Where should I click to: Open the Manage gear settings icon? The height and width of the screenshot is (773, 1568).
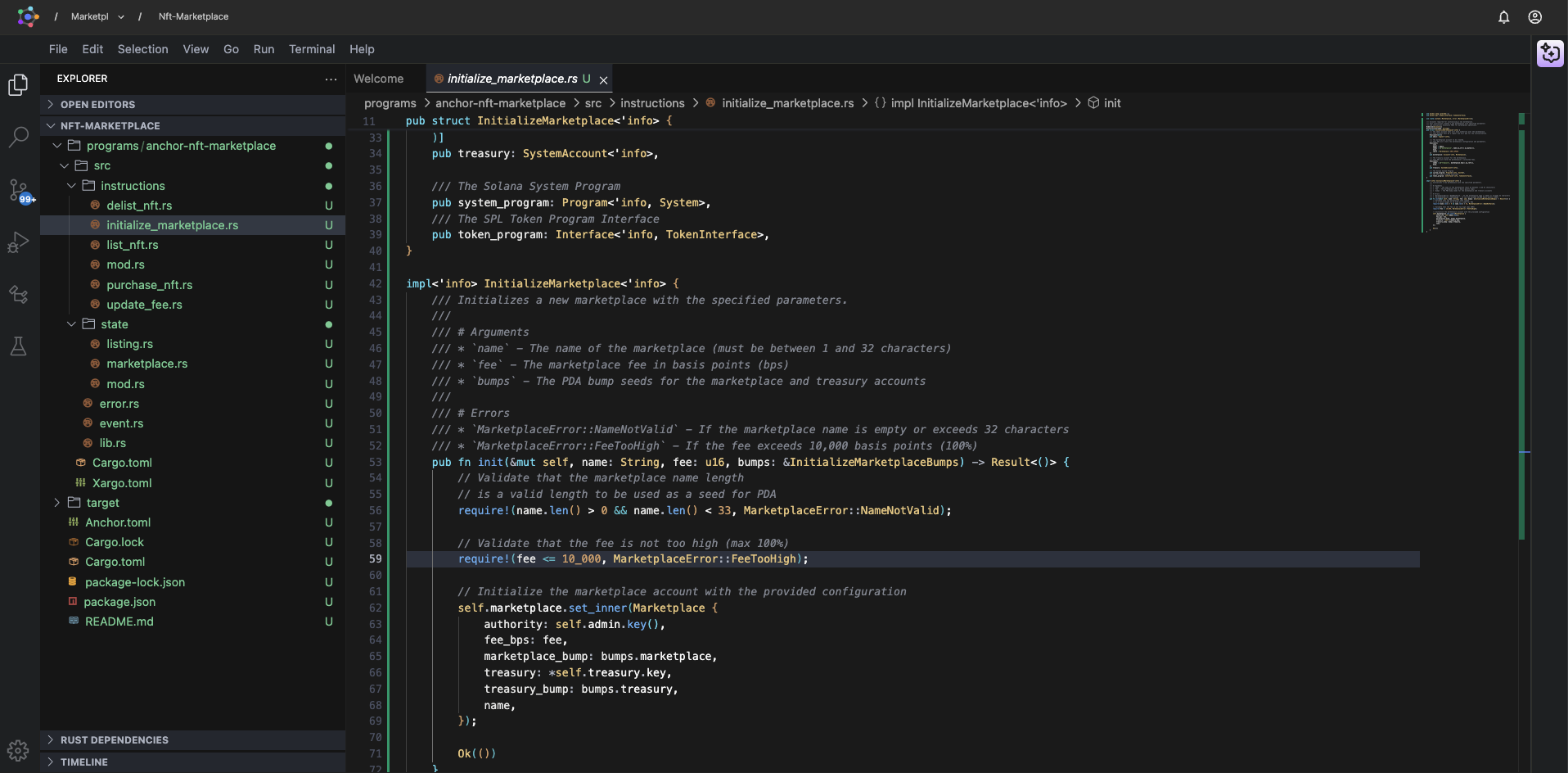[18, 751]
